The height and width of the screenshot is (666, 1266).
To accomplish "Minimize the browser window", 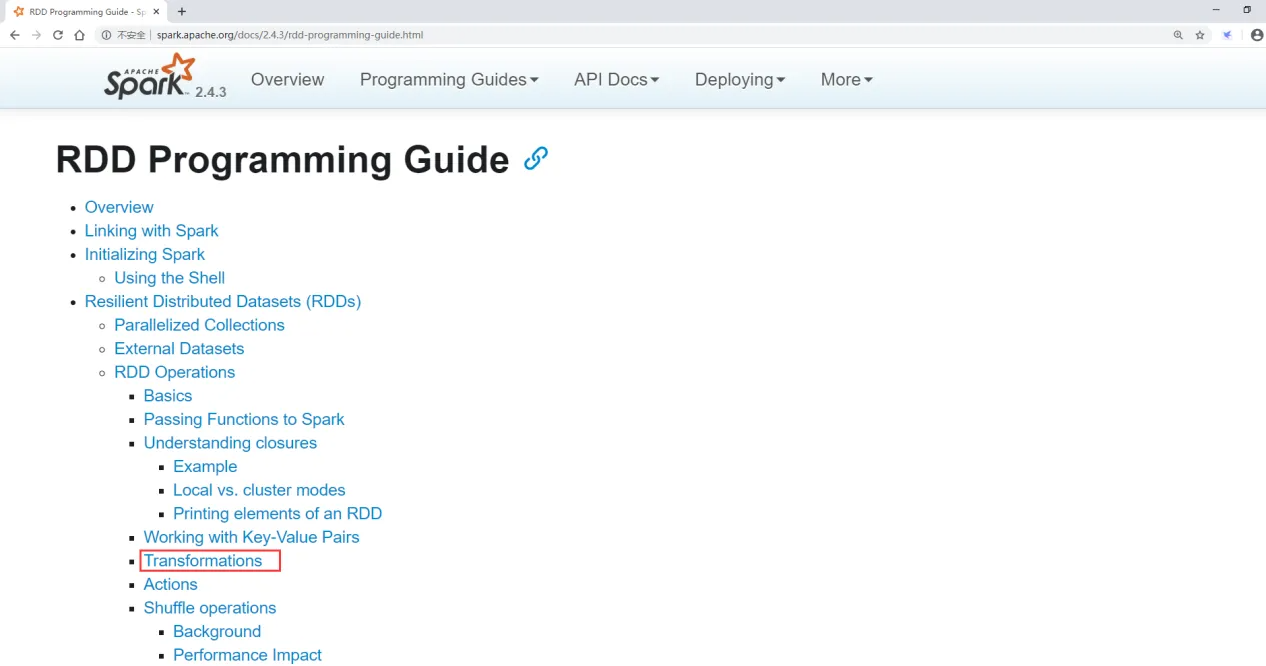I will click(x=1216, y=10).
